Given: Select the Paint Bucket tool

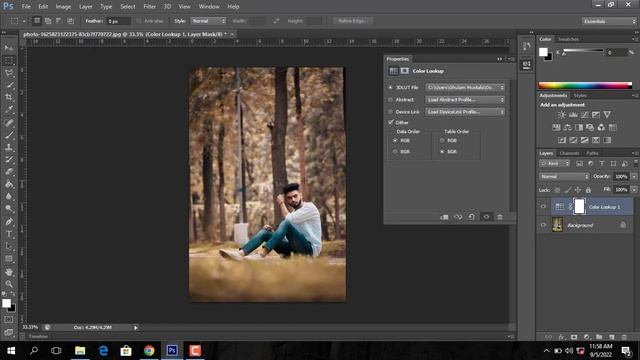Looking at the screenshot, I should 9,184.
